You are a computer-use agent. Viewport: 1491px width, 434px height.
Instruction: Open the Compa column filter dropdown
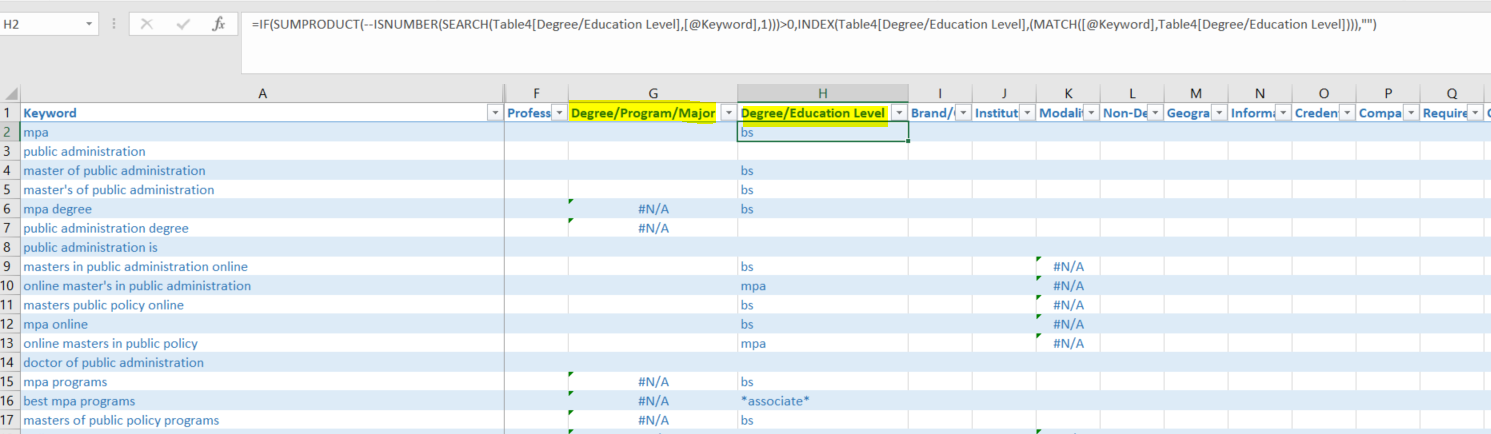tap(1411, 113)
